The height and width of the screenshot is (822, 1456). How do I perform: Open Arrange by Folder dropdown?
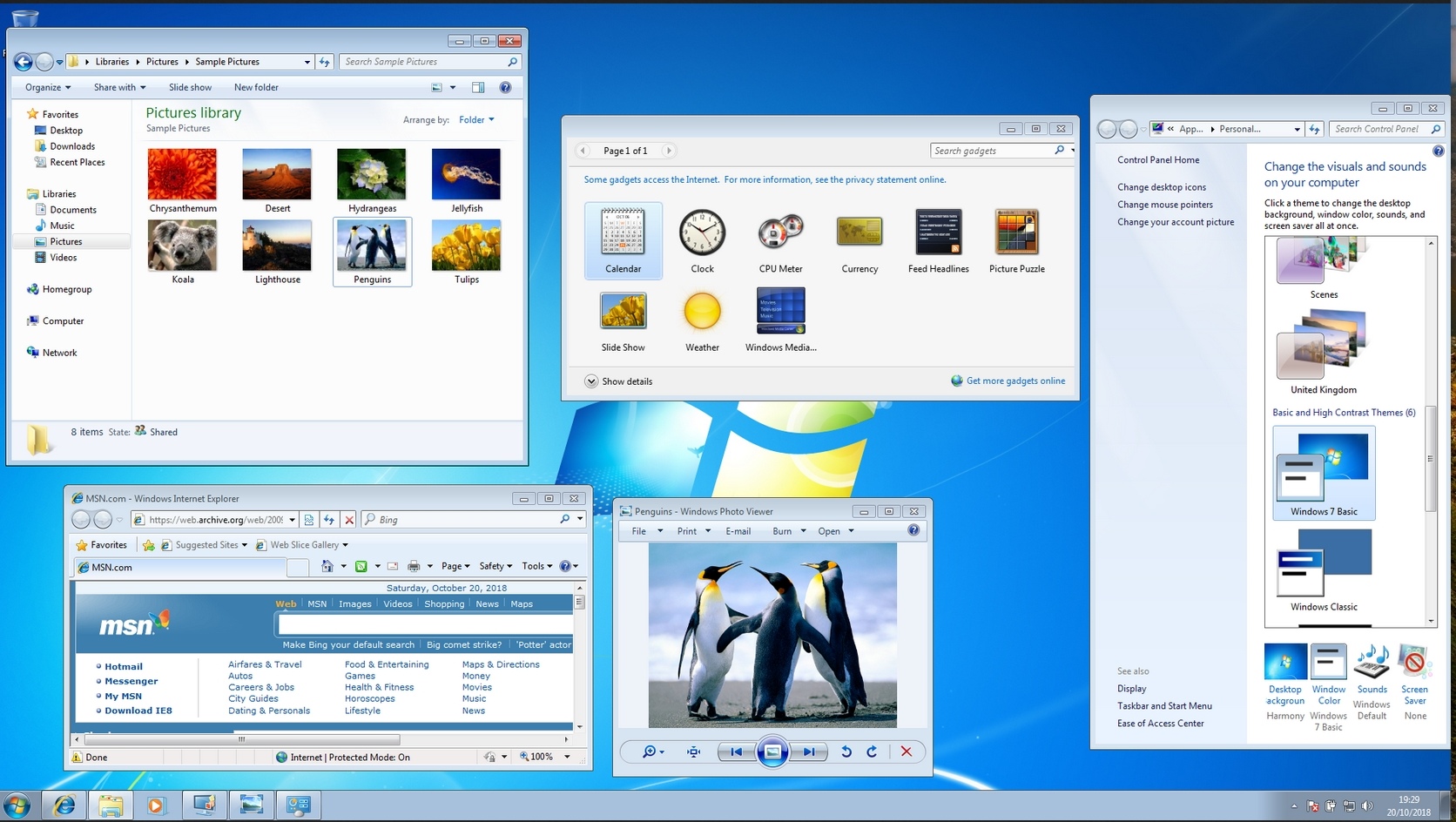(x=476, y=120)
